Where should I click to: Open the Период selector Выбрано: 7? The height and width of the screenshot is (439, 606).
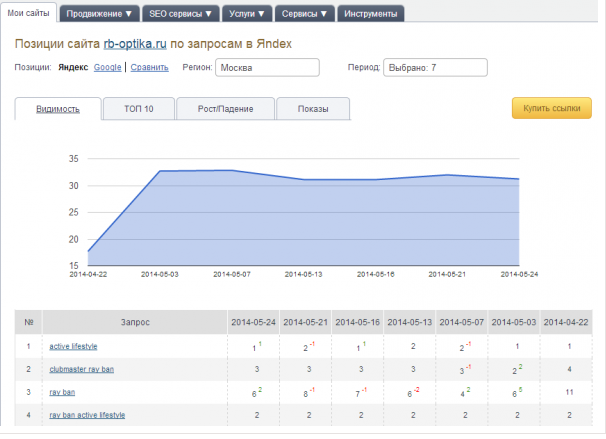pos(435,67)
